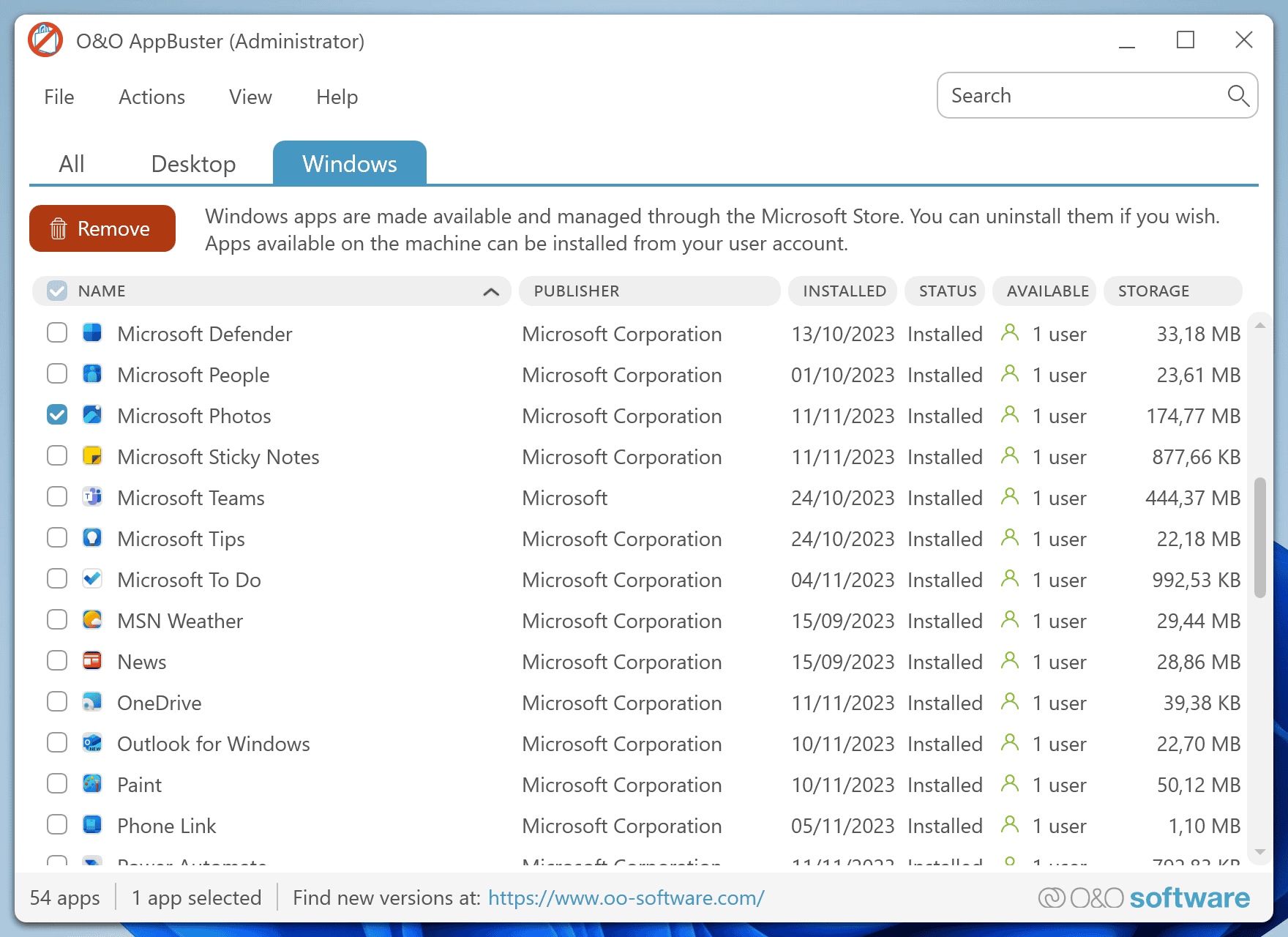Click the O&O software logo in status bar
Screen dimensions: 1288x937
pos(1144,897)
